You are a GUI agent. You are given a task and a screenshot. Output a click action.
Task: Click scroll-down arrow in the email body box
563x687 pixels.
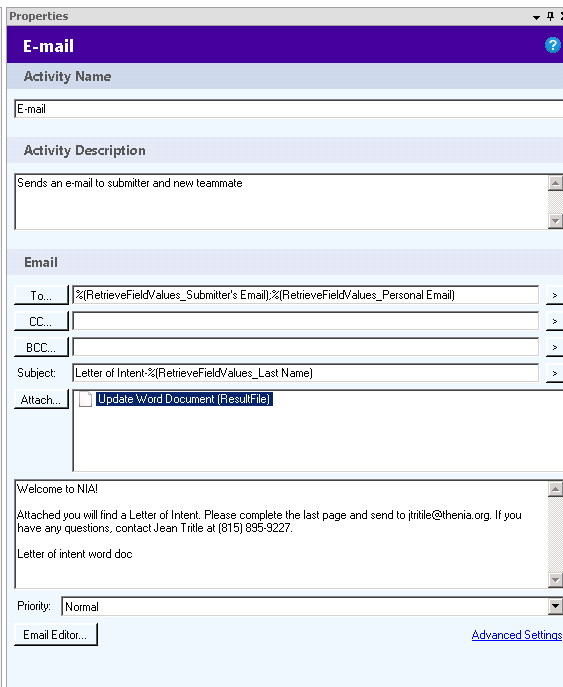click(555, 580)
